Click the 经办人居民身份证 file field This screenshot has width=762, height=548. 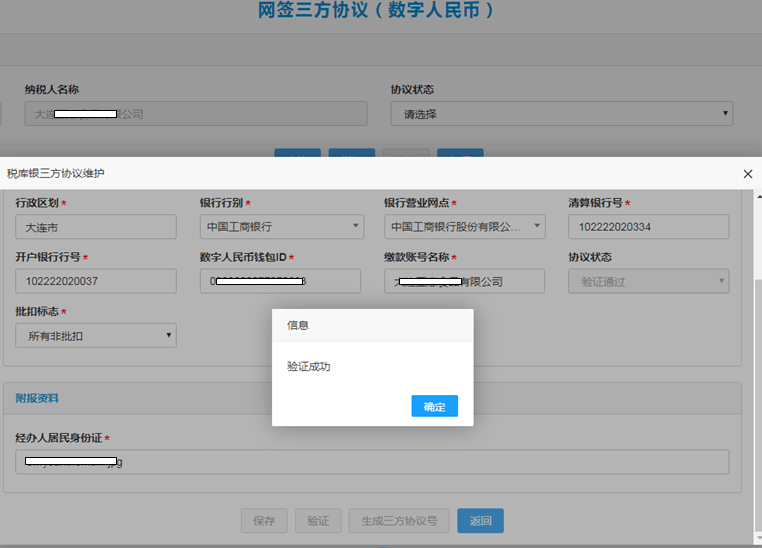372,462
